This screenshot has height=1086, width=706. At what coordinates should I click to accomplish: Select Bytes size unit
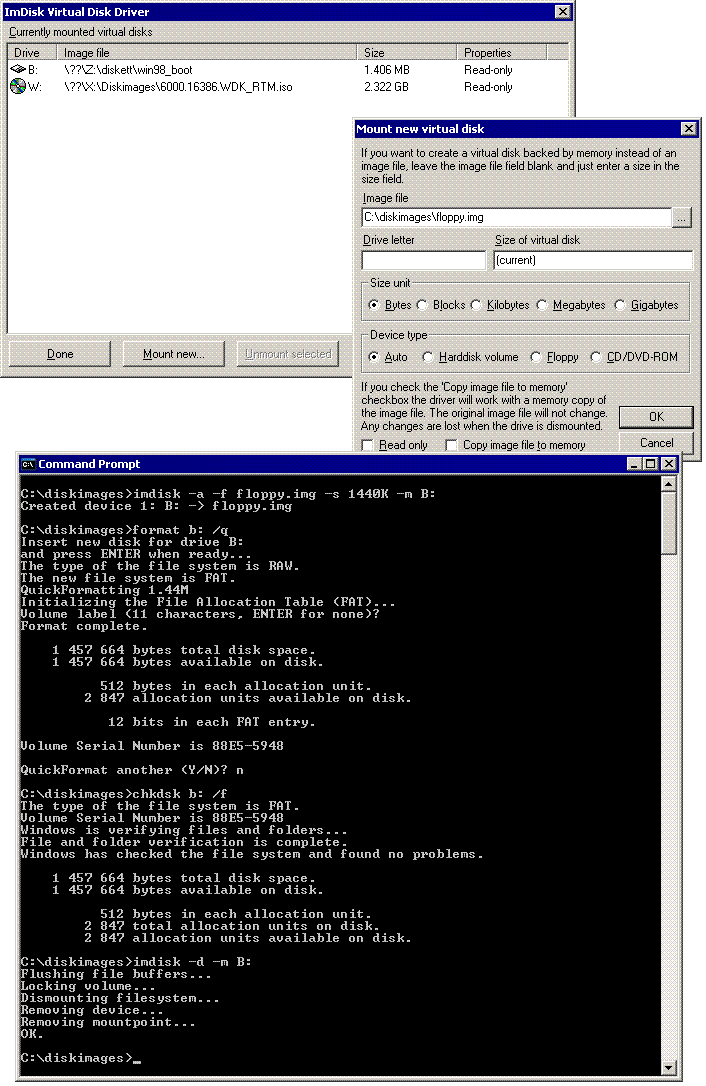pyautogui.click(x=374, y=305)
